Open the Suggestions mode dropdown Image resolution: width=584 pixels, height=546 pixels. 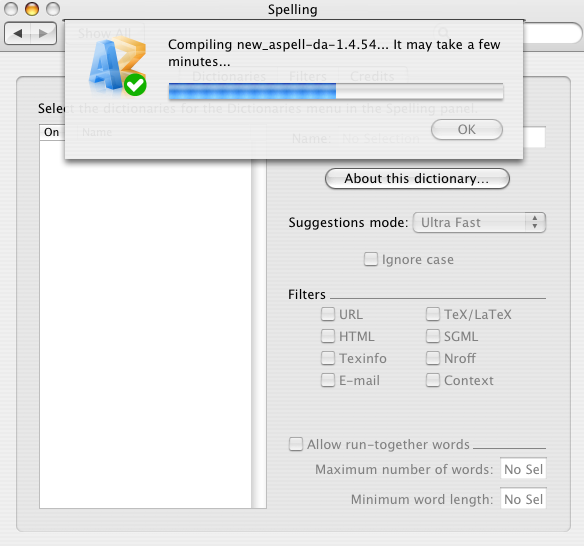(x=479, y=223)
